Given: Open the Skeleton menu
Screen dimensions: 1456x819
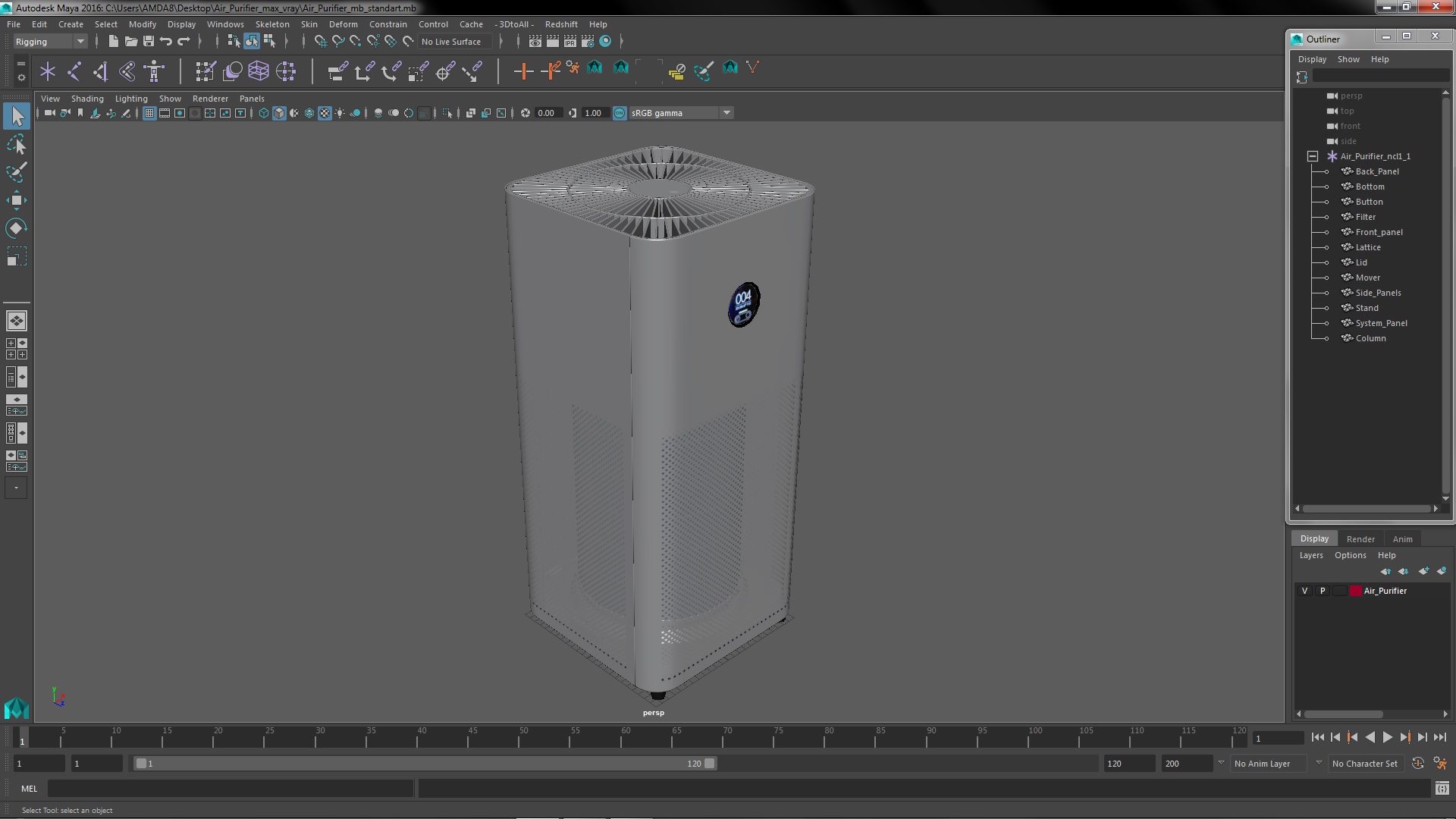Looking at the screenshot, I should point(272,24).
